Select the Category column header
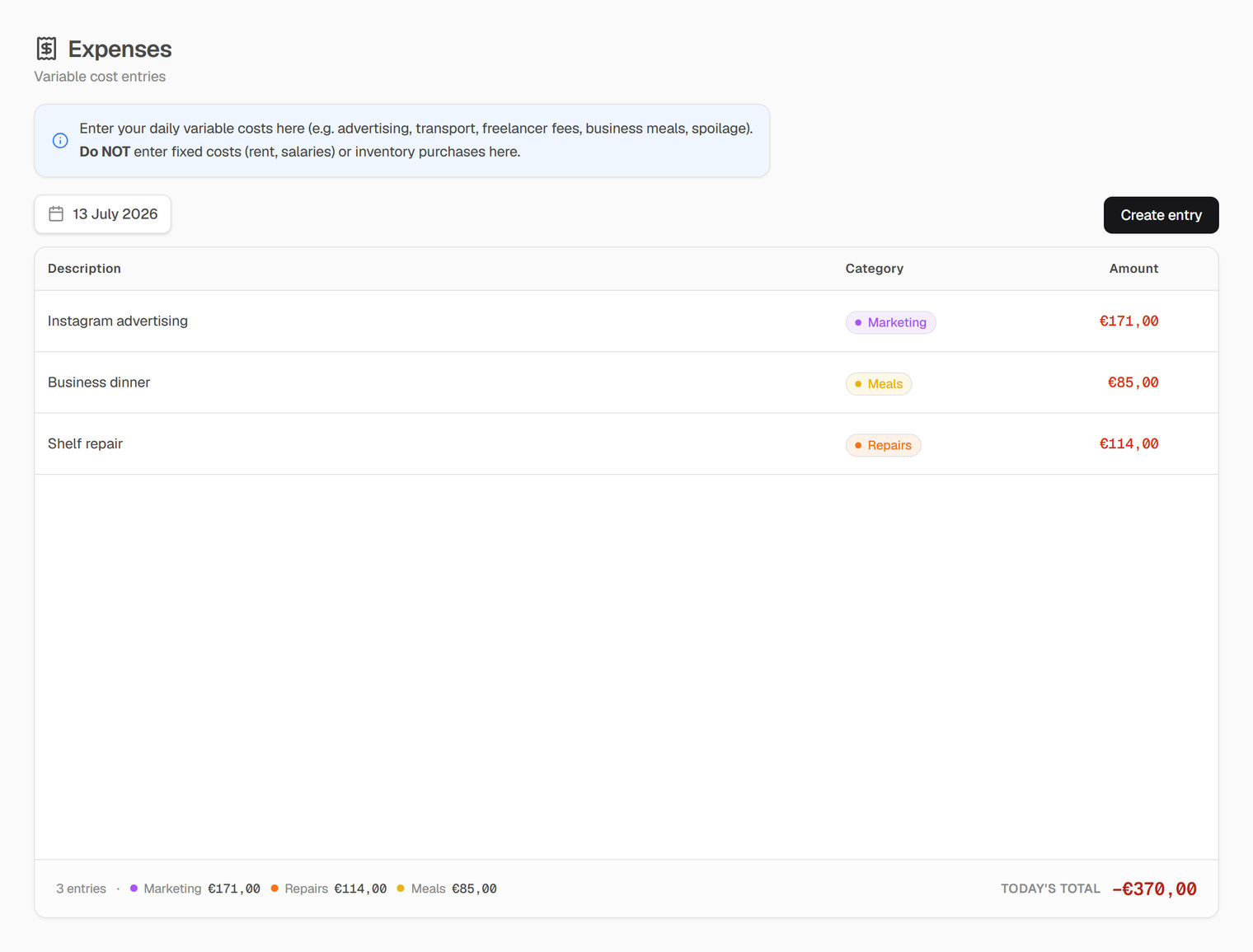The width and height of the screenshot is (1253, 952). click(x=874, y=269)
